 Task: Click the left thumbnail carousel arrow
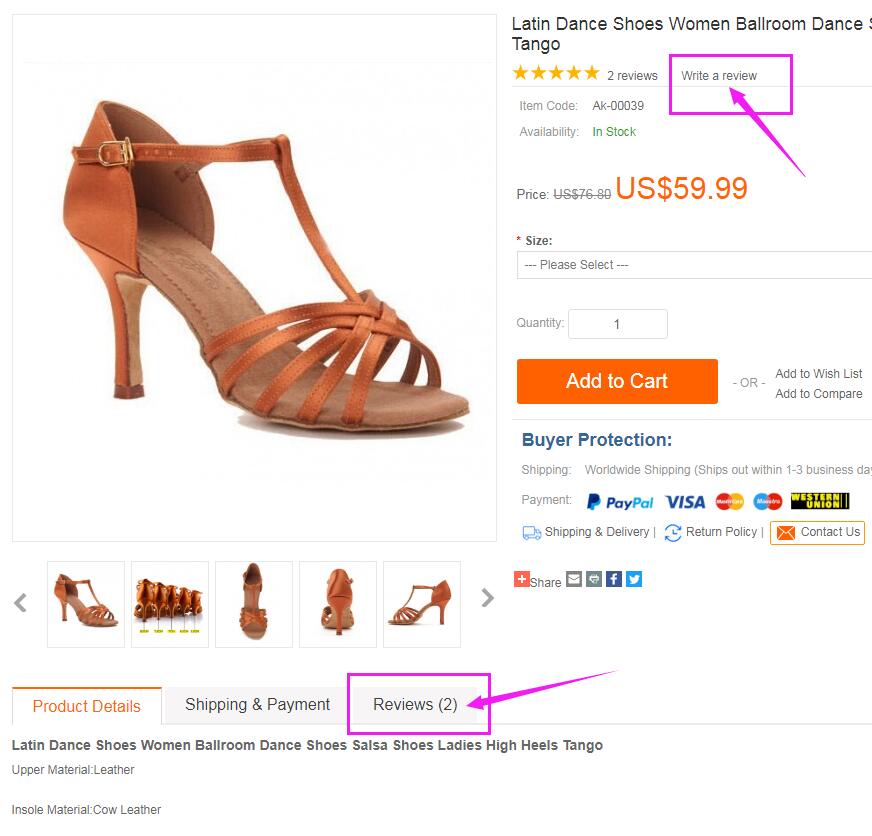(21, 602)
